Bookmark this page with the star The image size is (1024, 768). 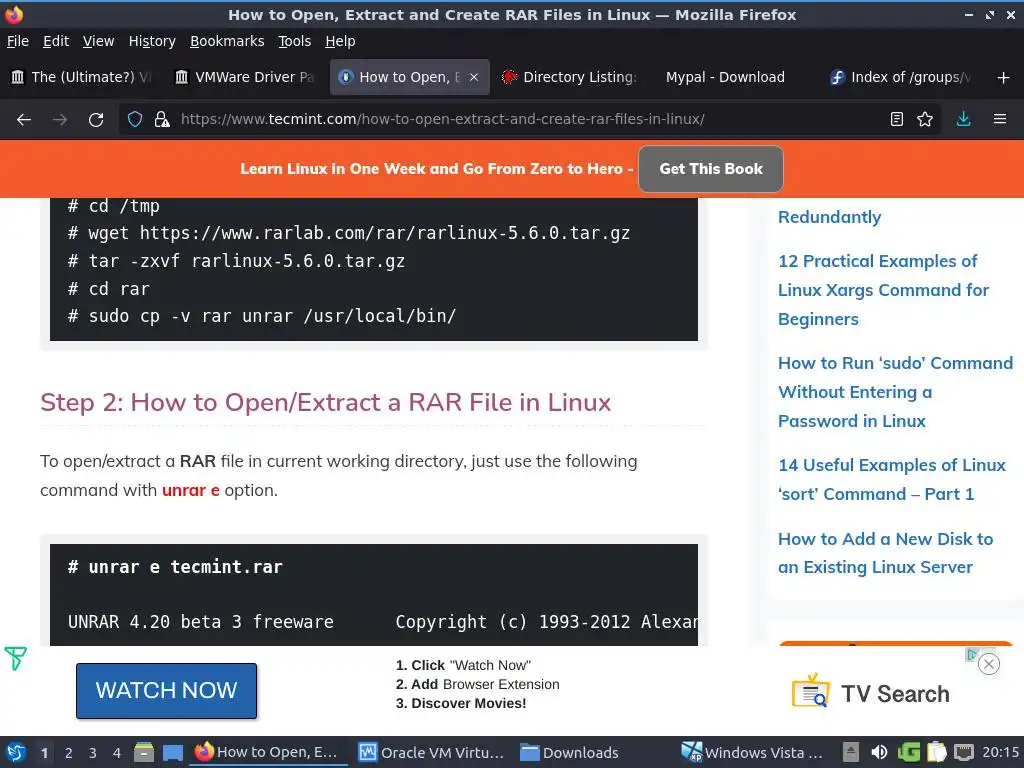click(925, 120)
